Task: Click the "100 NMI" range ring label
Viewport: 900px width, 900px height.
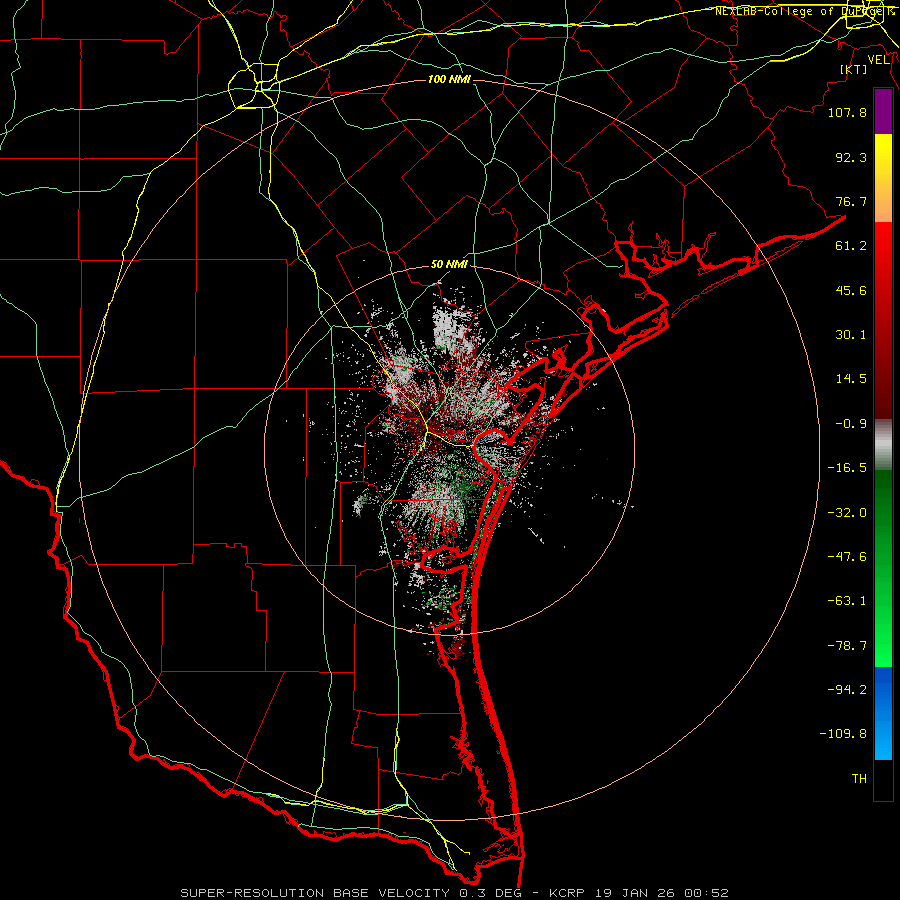Action: pyautogui.click(x=449, y=79)
